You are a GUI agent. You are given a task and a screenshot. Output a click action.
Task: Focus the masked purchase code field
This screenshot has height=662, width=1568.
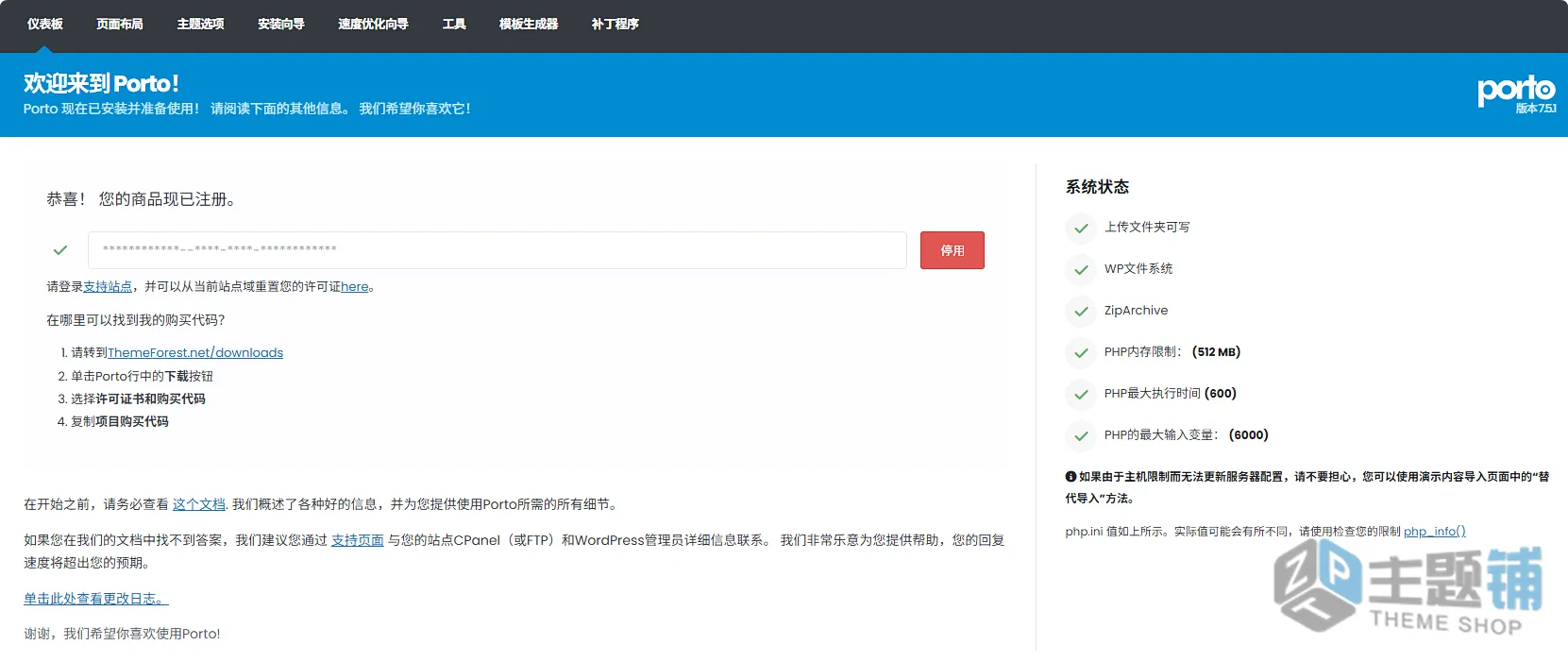tap(497, 250)
